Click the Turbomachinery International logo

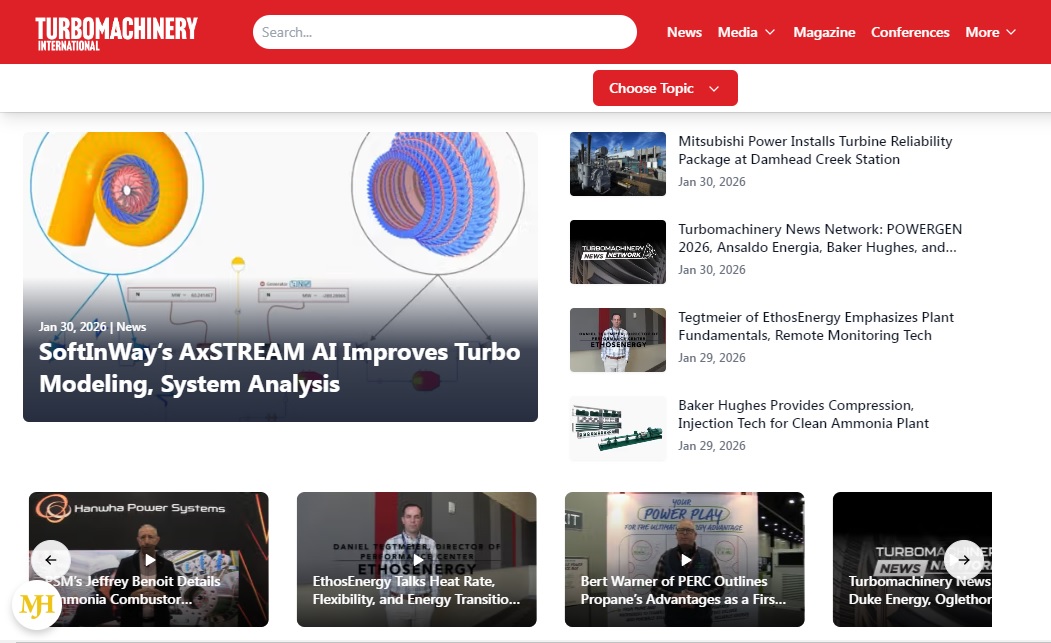coord(116,32)
